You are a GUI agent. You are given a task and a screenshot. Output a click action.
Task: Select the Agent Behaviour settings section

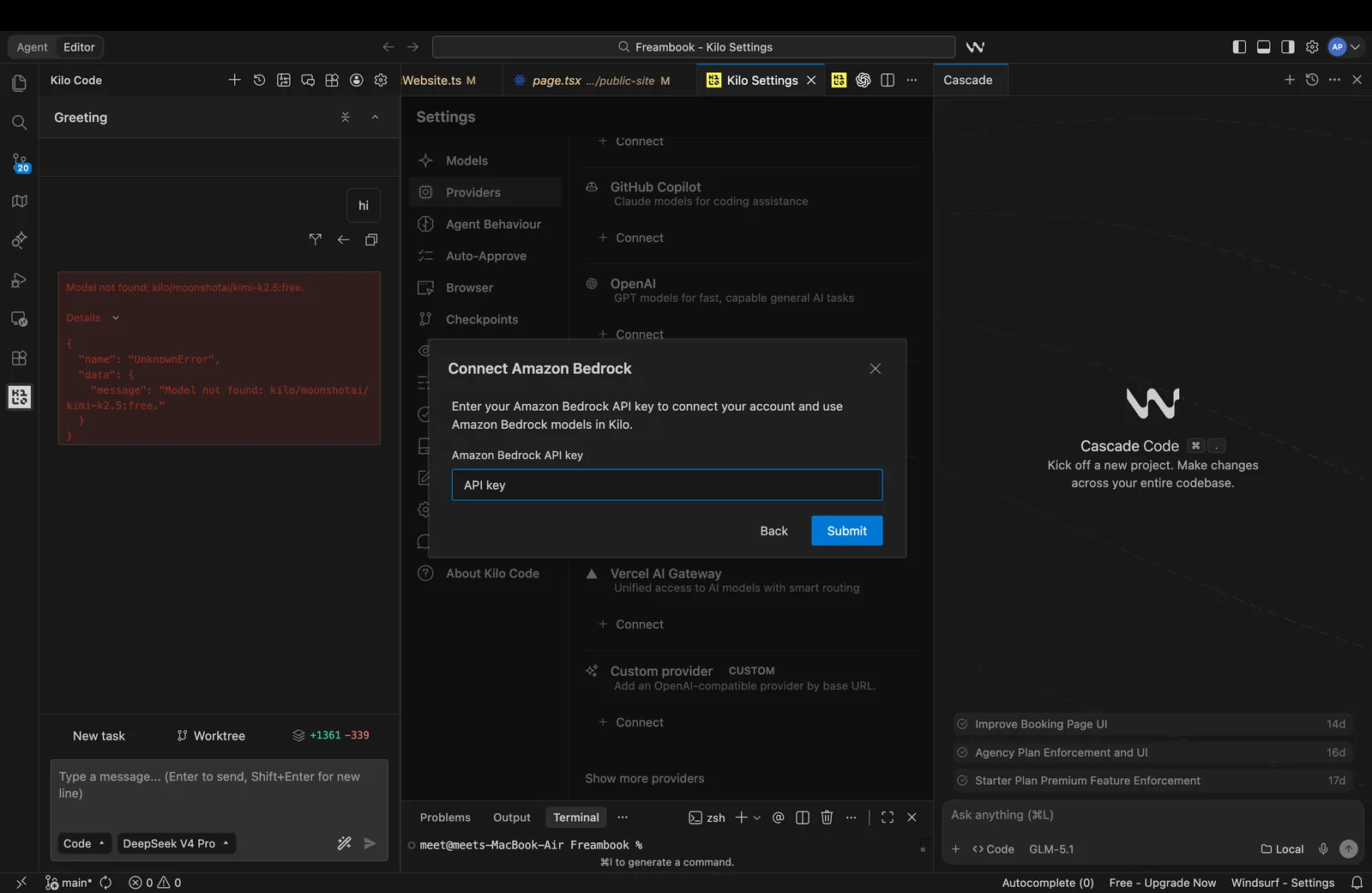pyautogui.click(x=485, y=224)
